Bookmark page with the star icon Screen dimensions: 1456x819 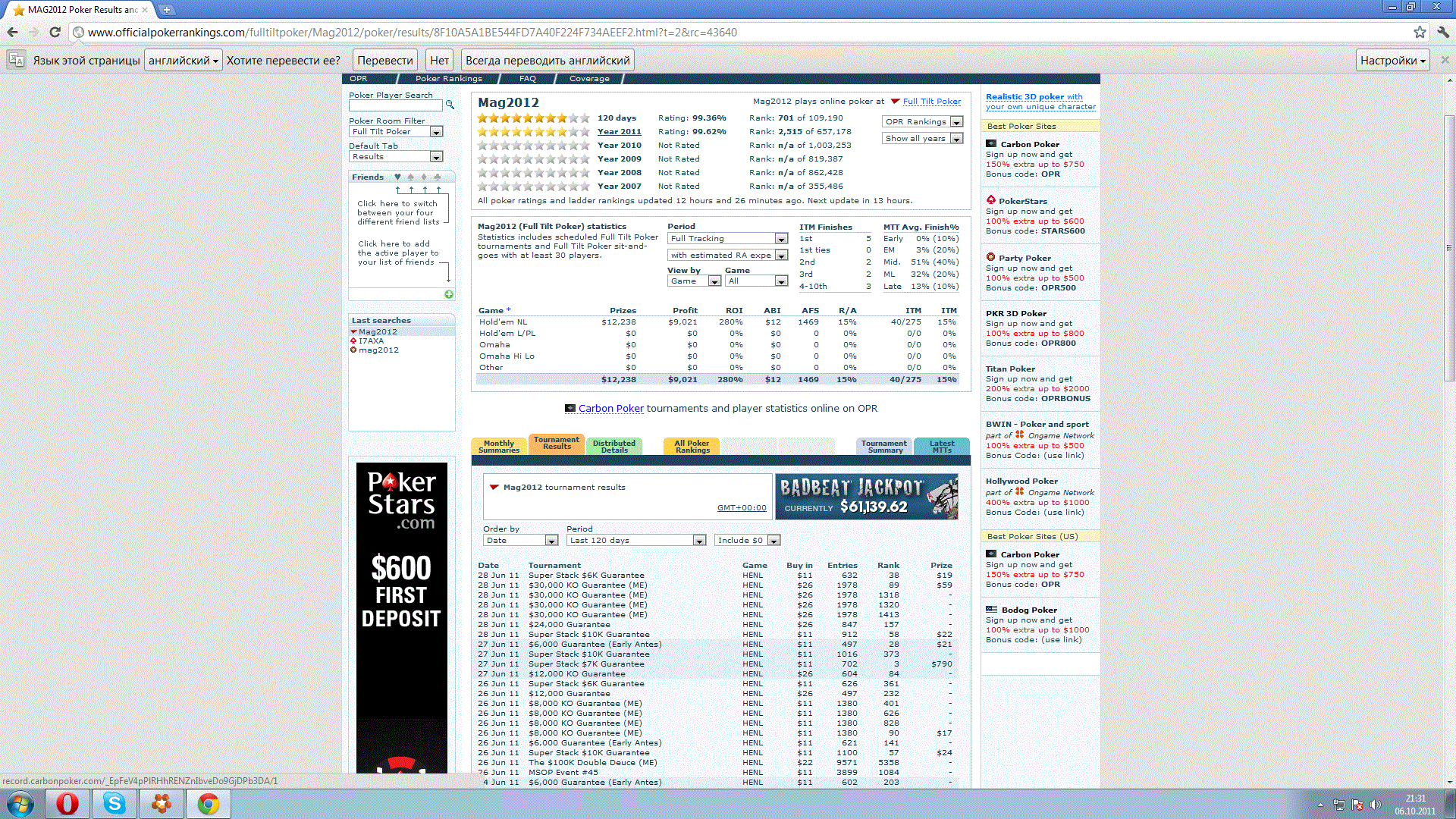click(x=1420, y=32)
